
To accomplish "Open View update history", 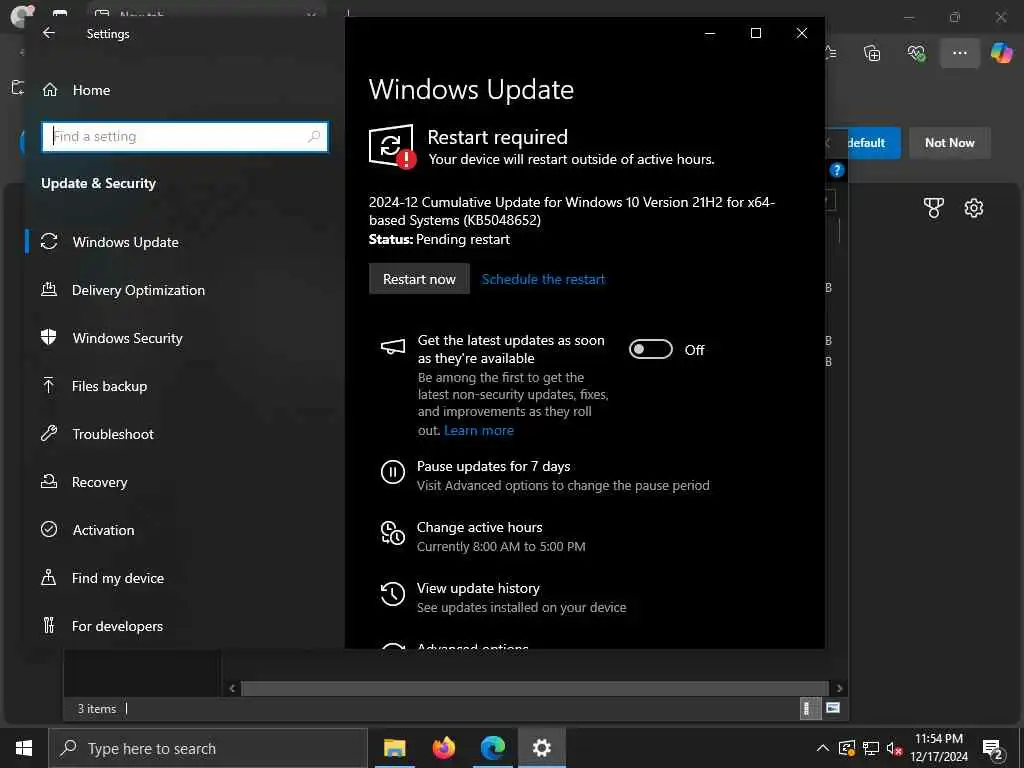I will pyautogui.click(x=478, y=588).
